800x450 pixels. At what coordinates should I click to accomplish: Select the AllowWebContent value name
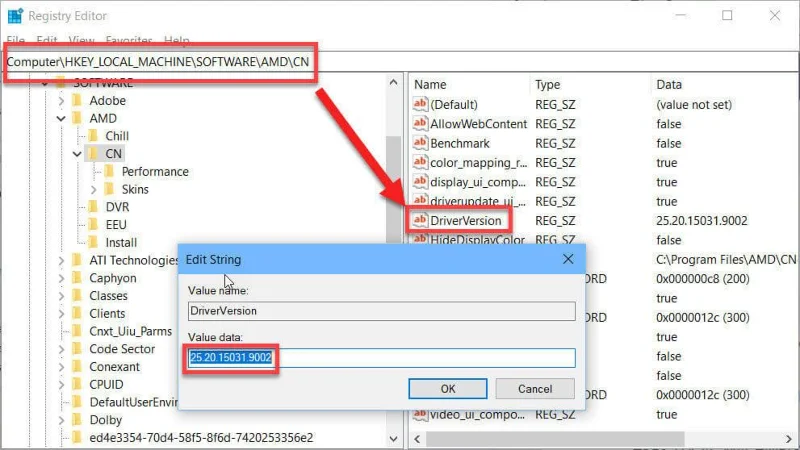[x=478, y=123]
